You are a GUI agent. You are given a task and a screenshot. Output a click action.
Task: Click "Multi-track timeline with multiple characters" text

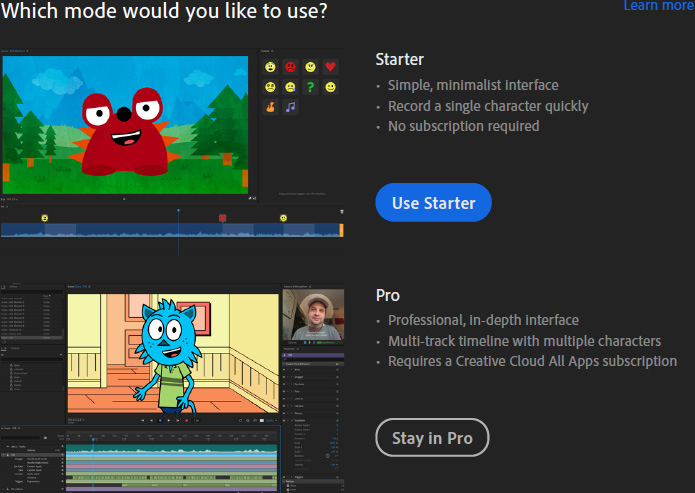click(x=524, y=341)
